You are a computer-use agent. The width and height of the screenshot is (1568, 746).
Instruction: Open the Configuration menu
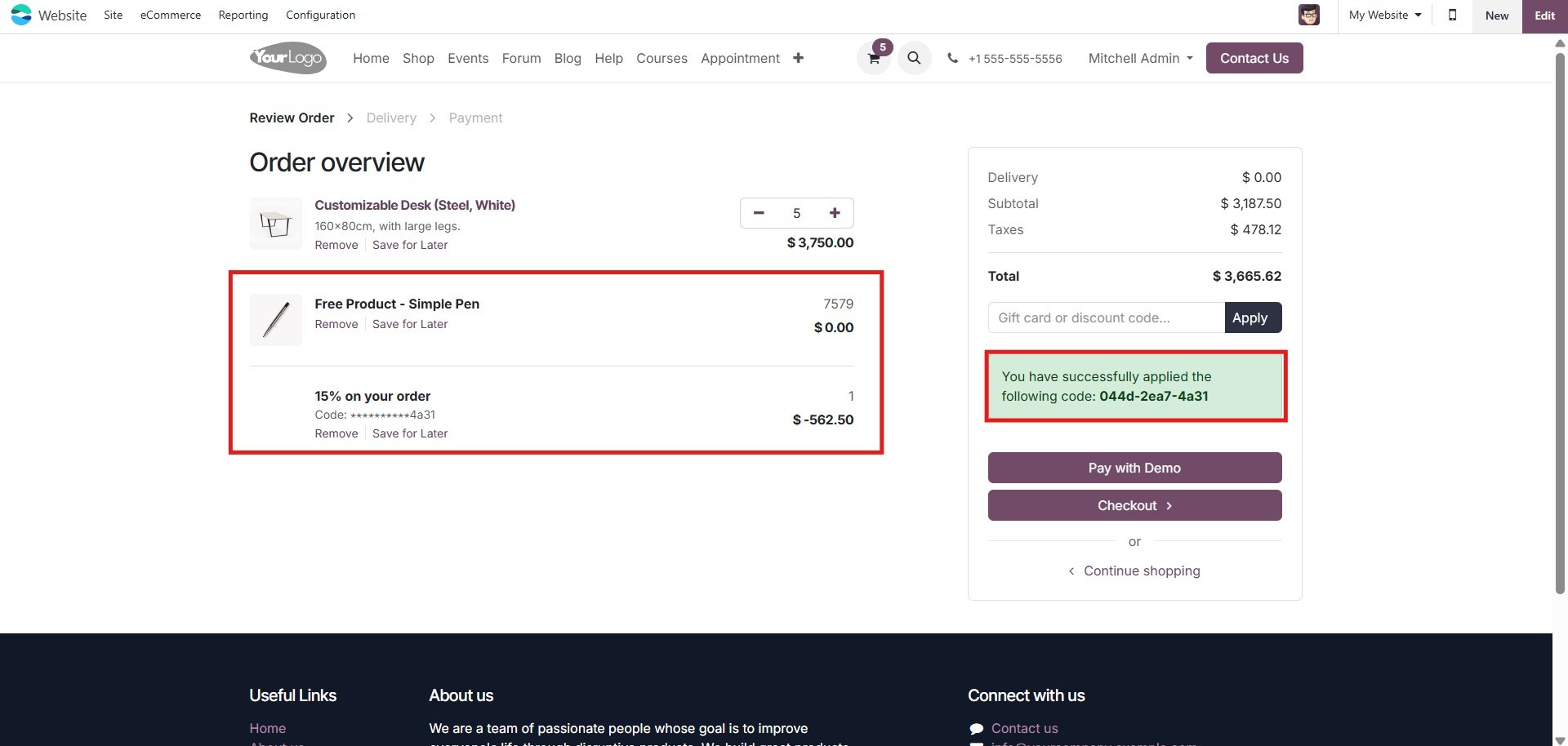(320, 16)
